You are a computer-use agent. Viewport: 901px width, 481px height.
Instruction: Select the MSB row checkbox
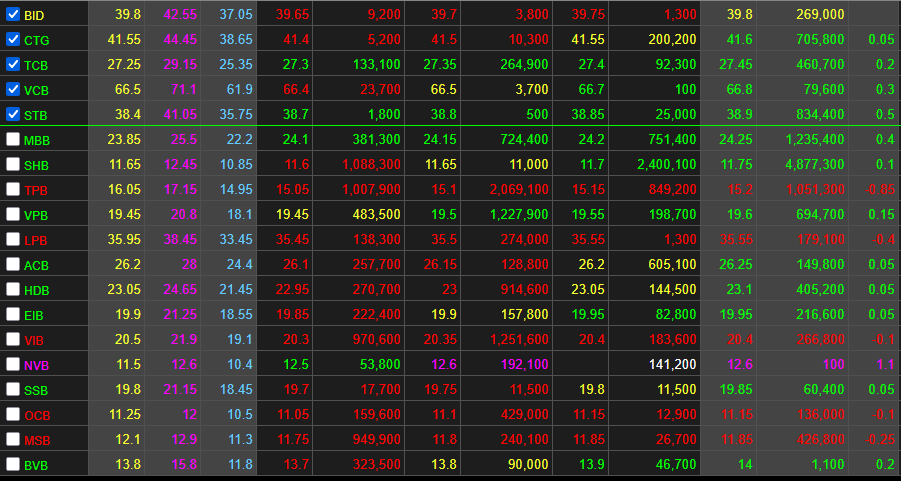pyautogui.click(x=13, y=439)
